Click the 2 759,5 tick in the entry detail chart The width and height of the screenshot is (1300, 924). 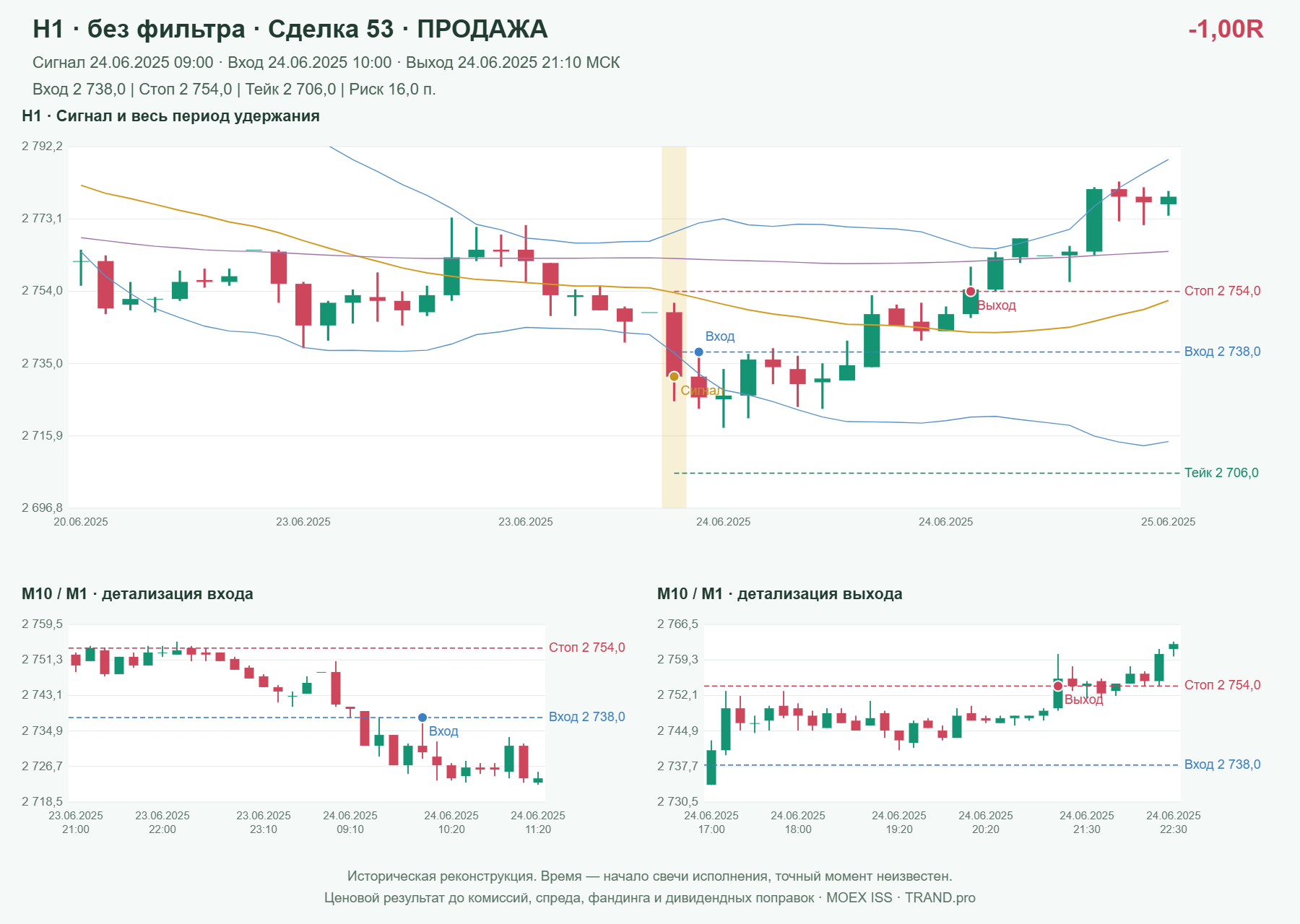point(42,624)
